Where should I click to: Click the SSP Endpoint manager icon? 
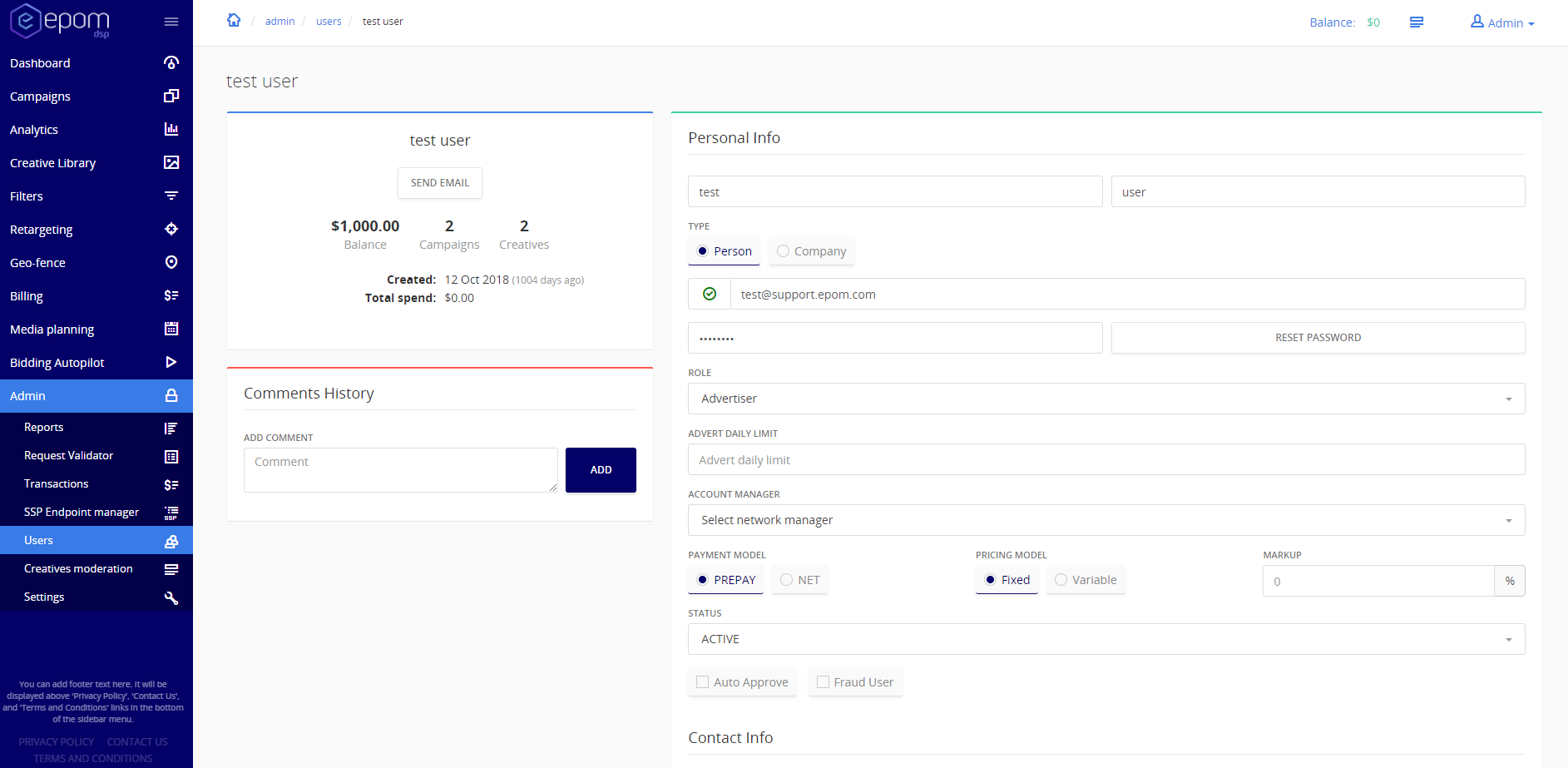click(171, 513)
